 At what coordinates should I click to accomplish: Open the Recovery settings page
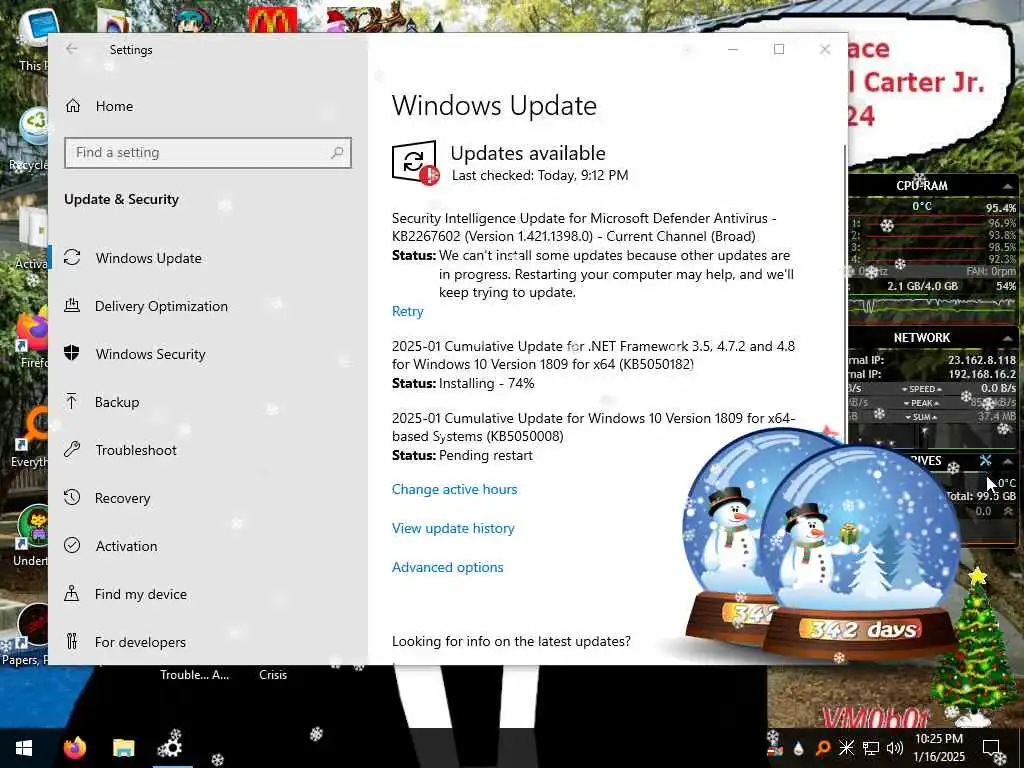coord(122,498)
